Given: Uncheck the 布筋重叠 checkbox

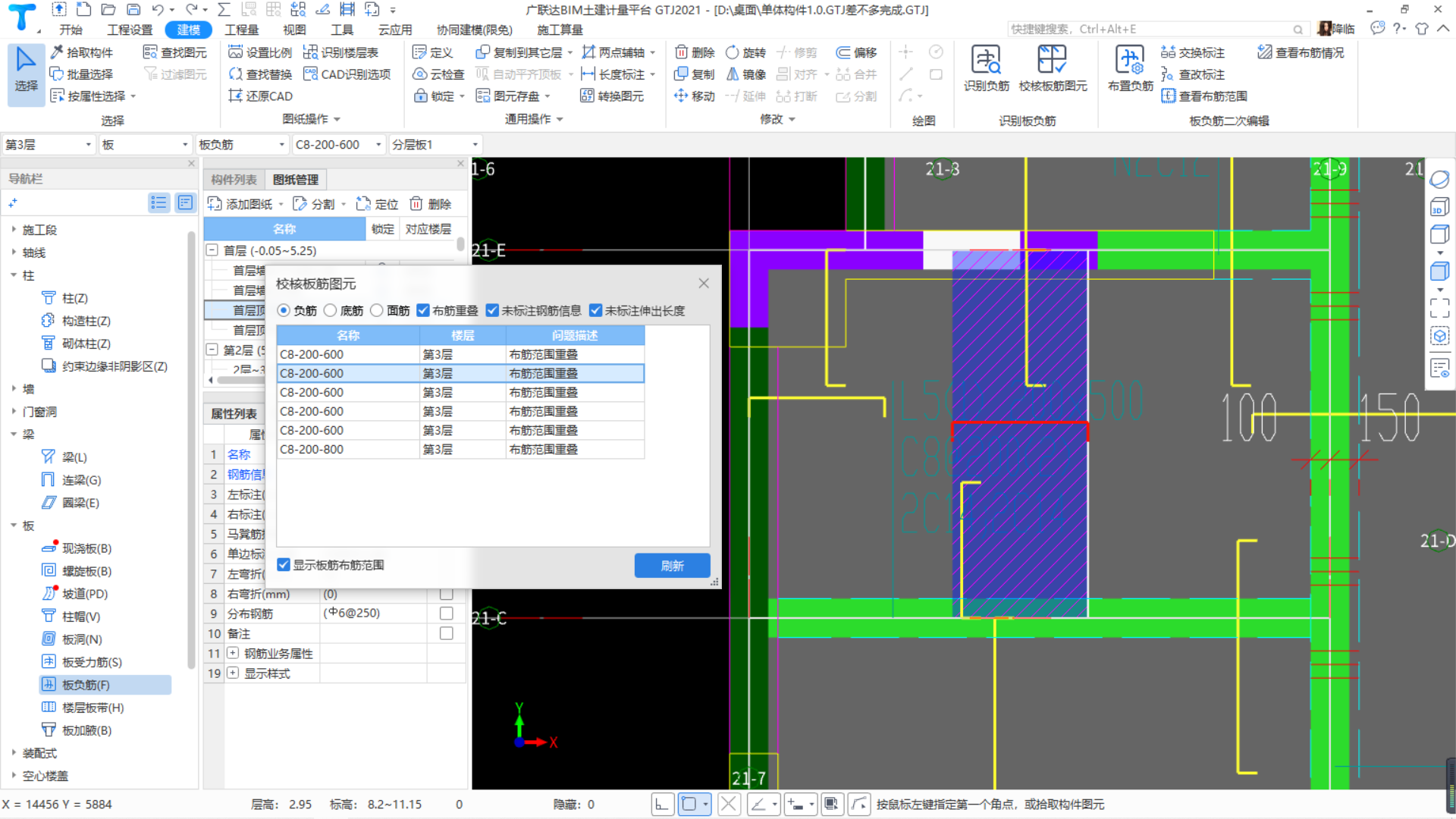Looking at the screenshot, I should (x=423, y=310).
